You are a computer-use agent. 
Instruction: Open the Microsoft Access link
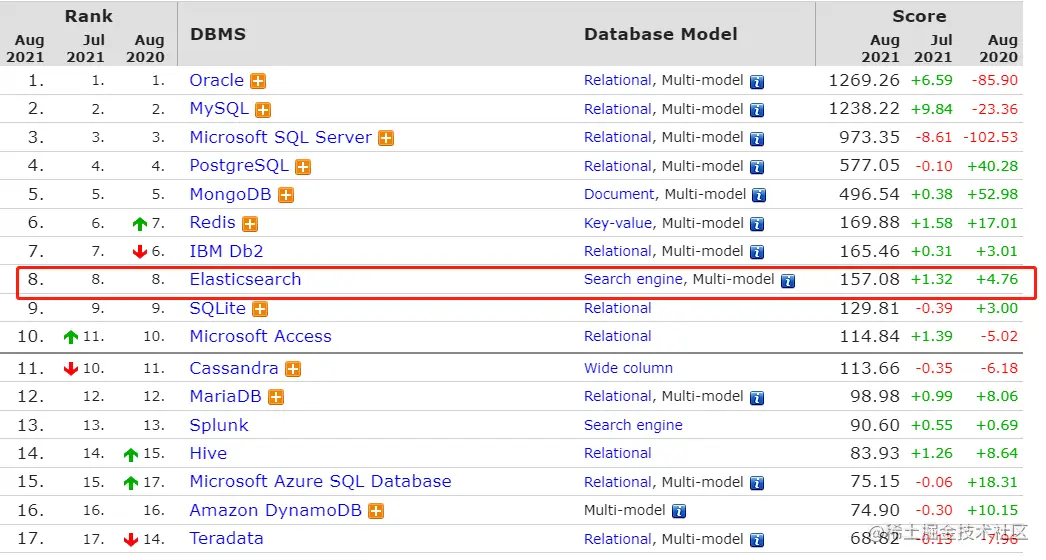pos(260,336)
